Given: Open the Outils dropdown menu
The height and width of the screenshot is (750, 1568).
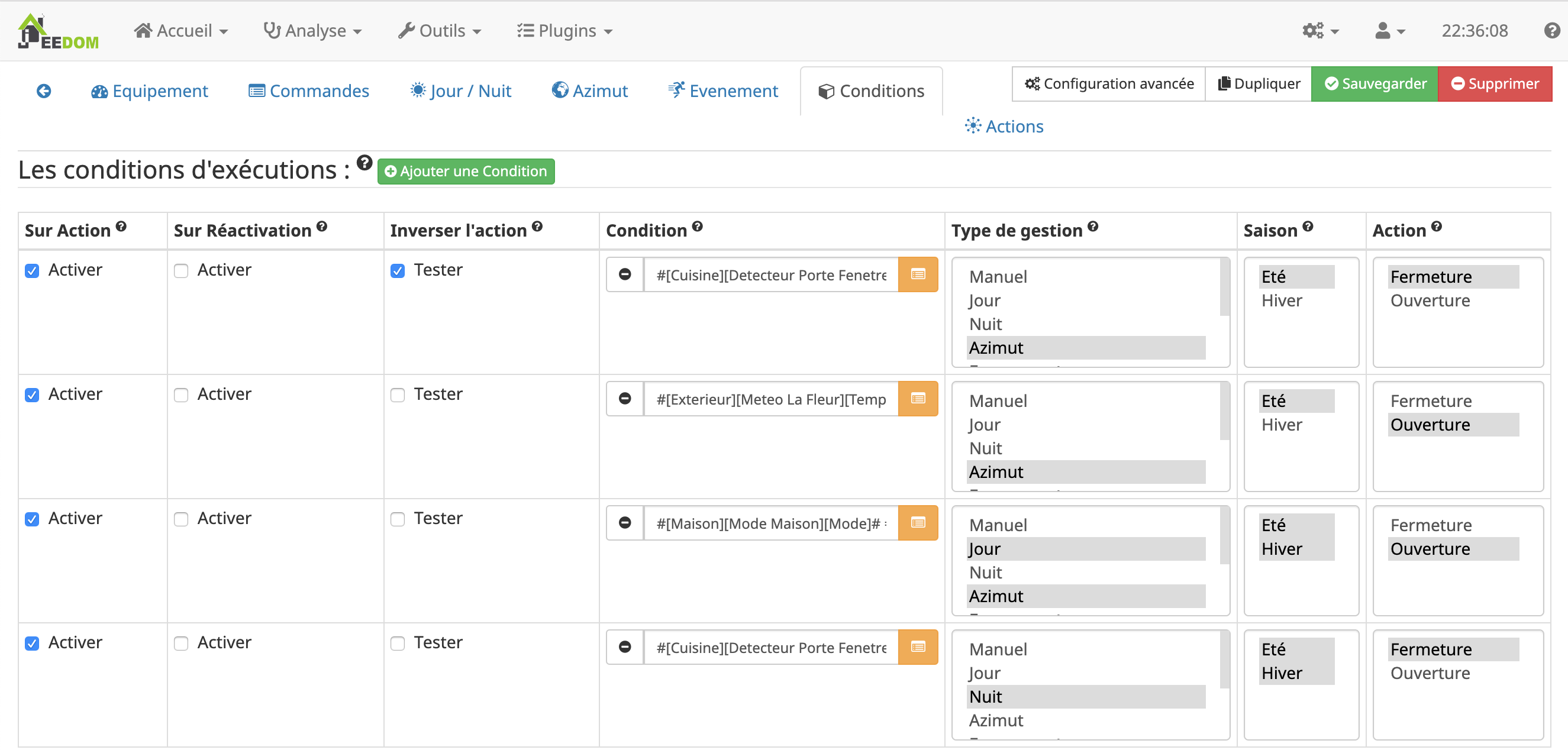Looking at the screenshot, I should 440,30.
